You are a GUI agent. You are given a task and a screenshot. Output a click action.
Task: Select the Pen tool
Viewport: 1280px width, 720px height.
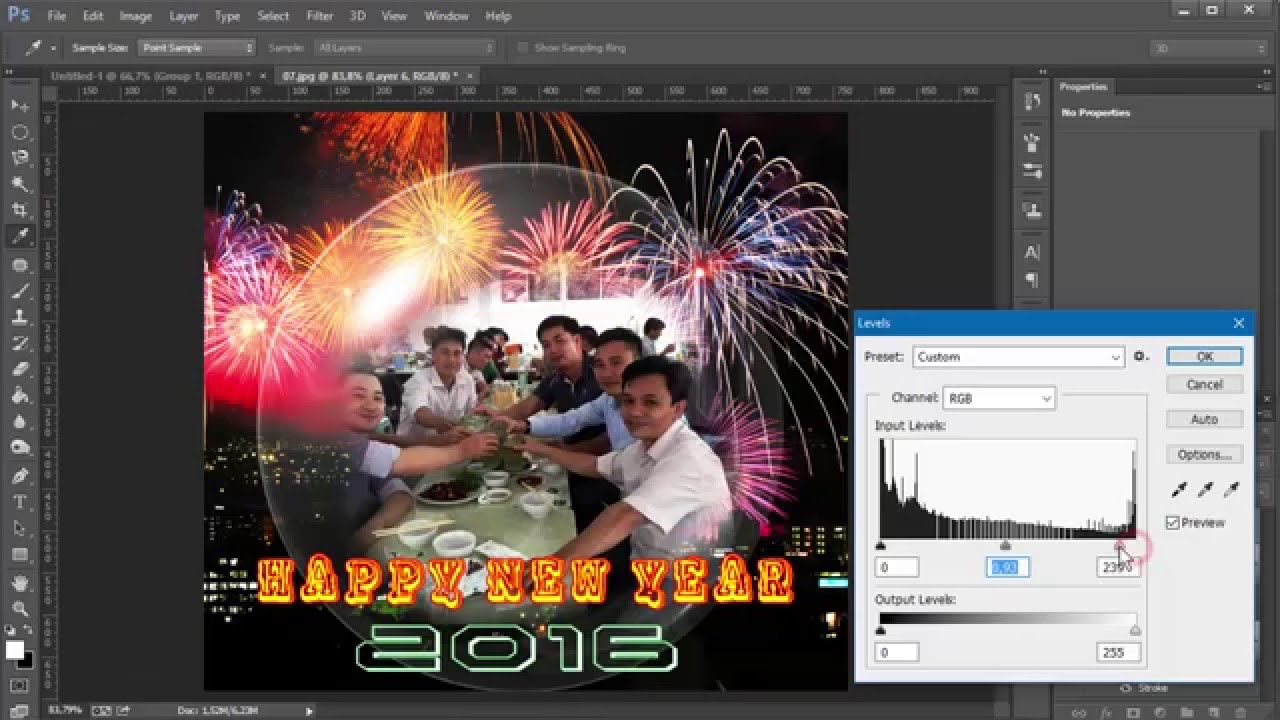pos(20,475)
